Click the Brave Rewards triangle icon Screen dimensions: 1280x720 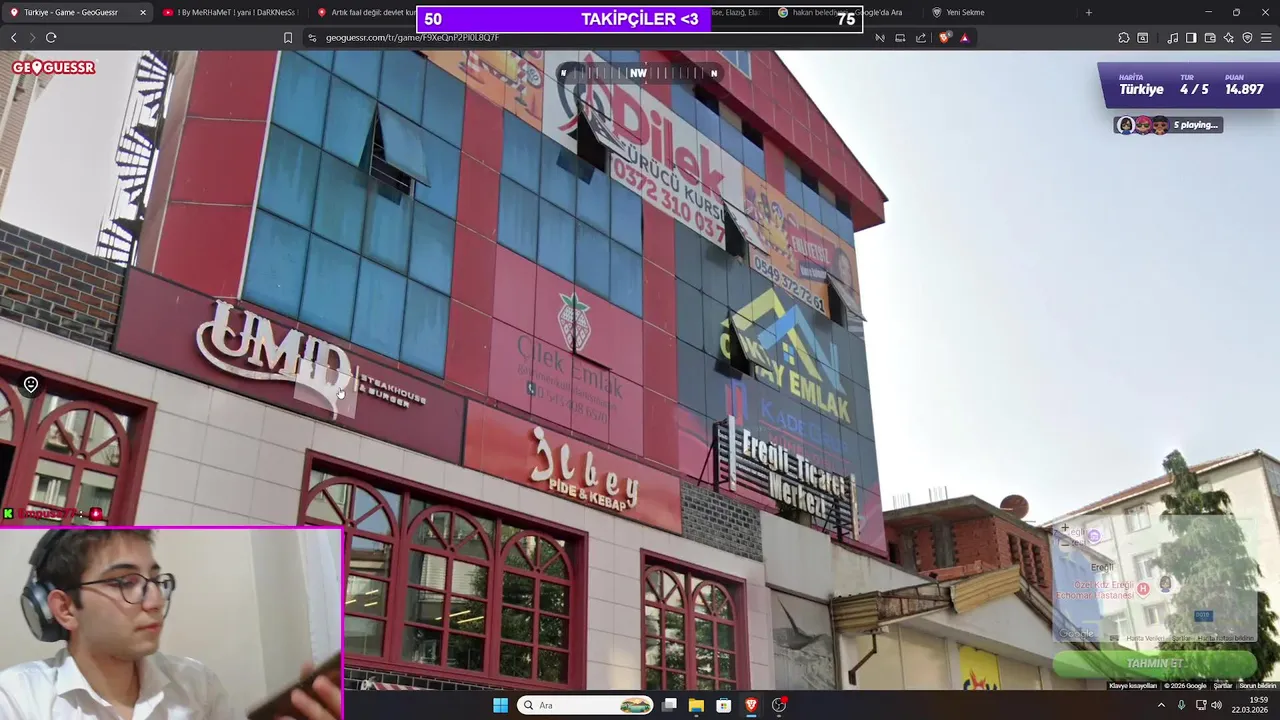(964, 37)
